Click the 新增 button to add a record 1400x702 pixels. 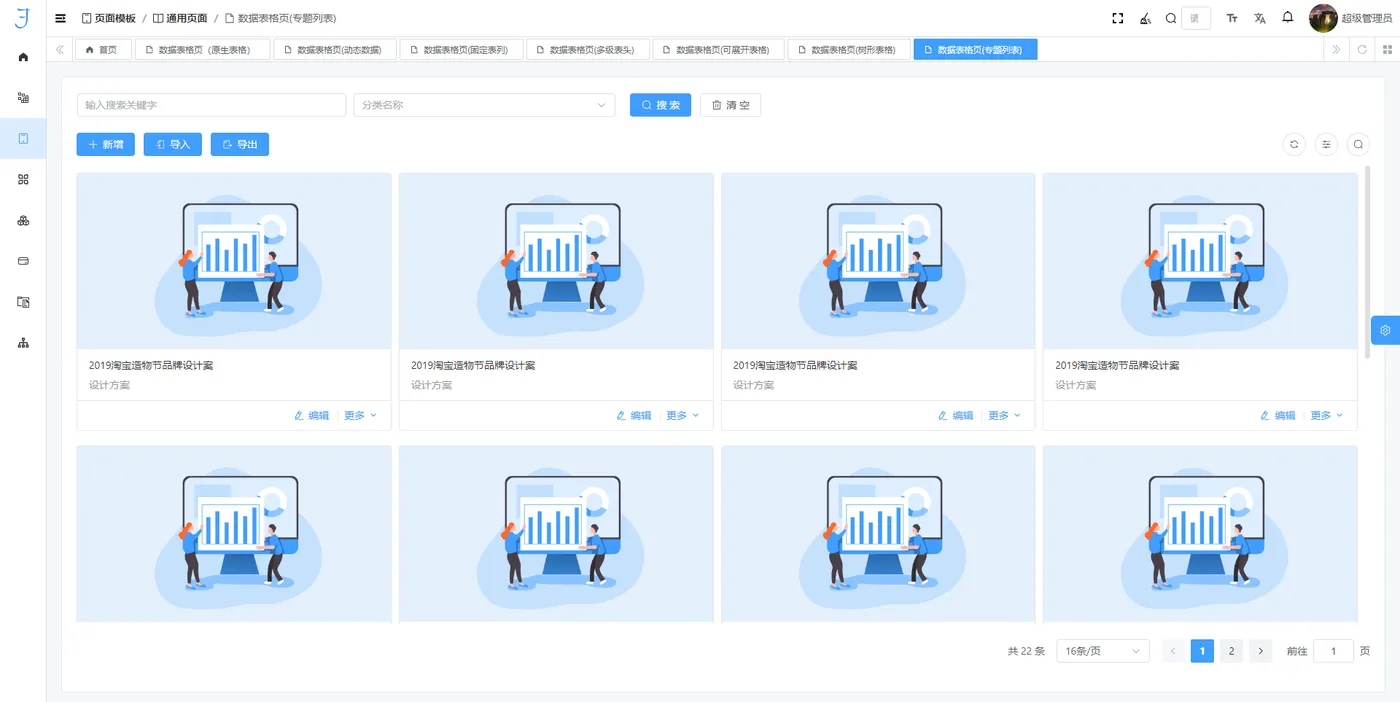[x=105, y=144]
